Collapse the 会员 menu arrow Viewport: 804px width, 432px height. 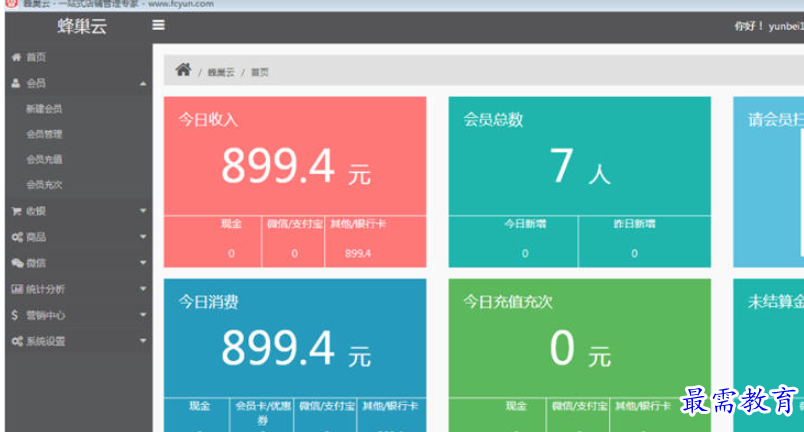143,84
